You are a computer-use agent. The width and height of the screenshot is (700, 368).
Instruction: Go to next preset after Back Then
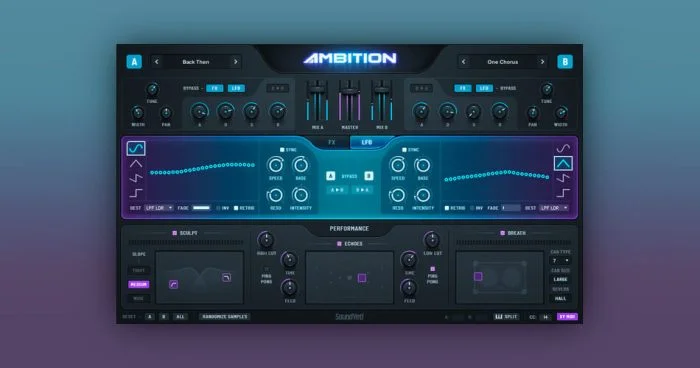(x=236, y=62)
